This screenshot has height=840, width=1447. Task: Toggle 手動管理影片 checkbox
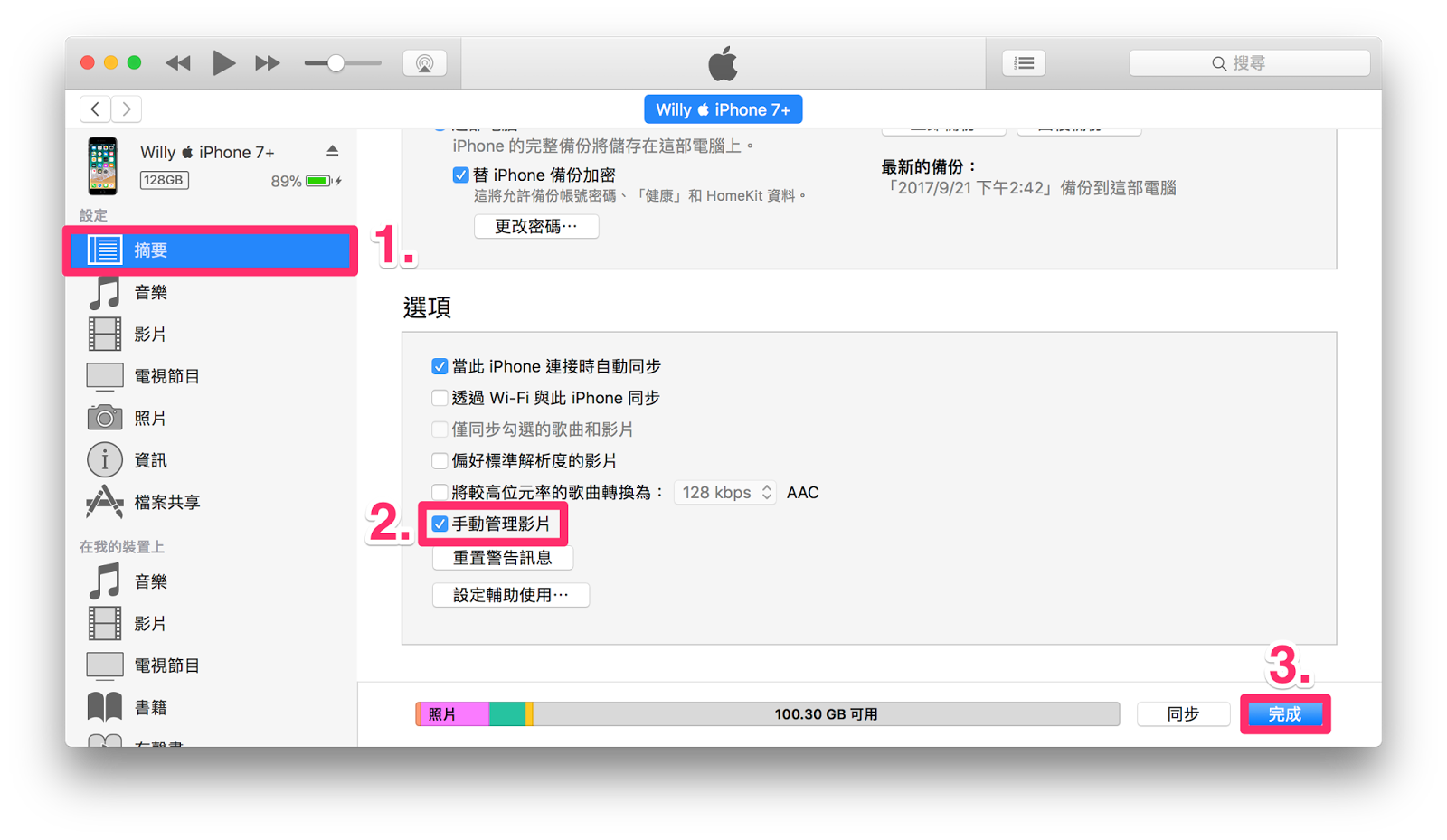pos(440,524)
